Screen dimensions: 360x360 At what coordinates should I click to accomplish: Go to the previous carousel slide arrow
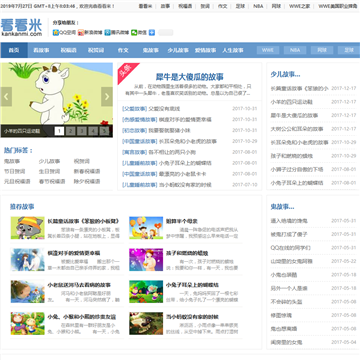coord(6,97)
